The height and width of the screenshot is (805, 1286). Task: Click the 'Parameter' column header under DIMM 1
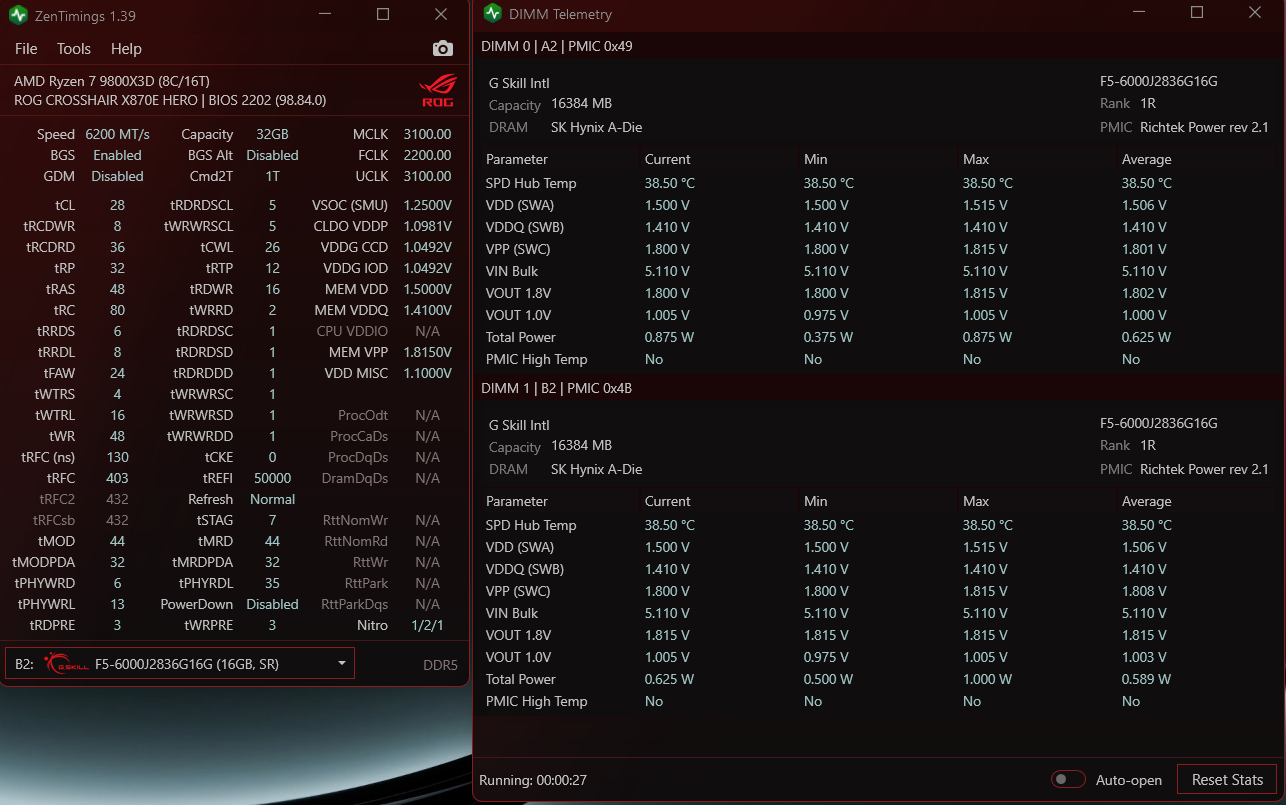point(517,501)
